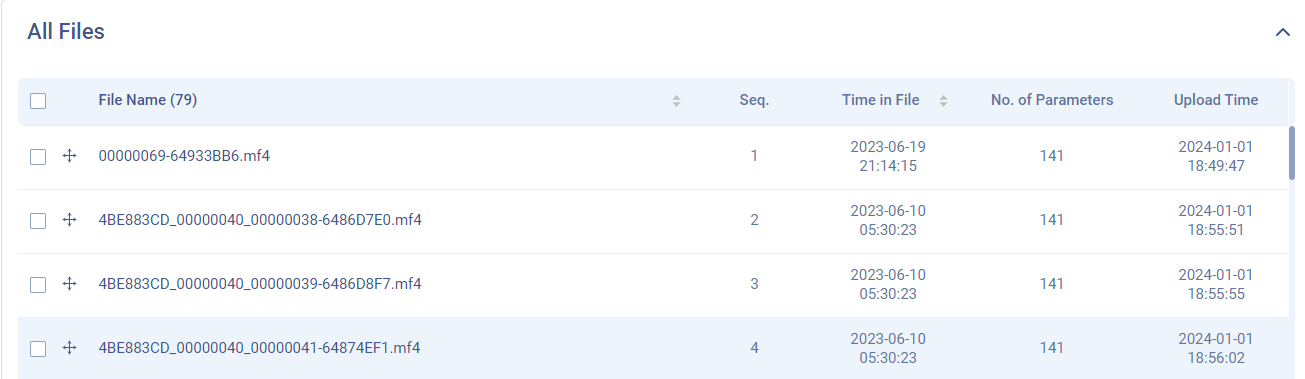Sort by Time in File arrows icon
The height and width of the screenshot is (379, 1305).
tap(943, 101)
